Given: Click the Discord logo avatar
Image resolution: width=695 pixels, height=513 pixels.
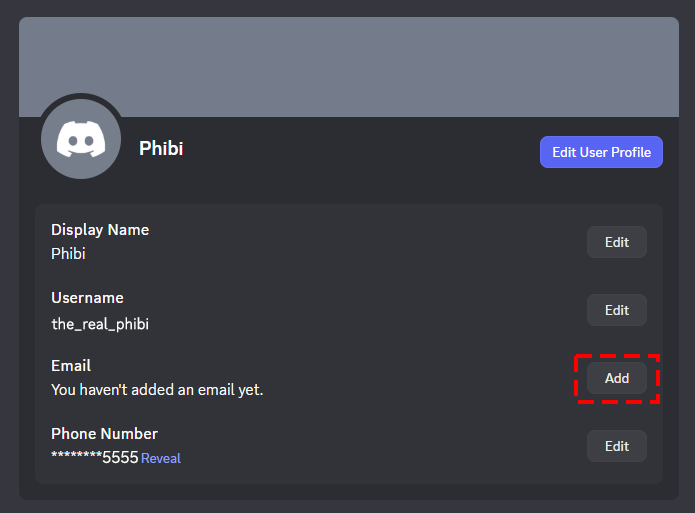Looking at the screenshot, I should 81,139.
